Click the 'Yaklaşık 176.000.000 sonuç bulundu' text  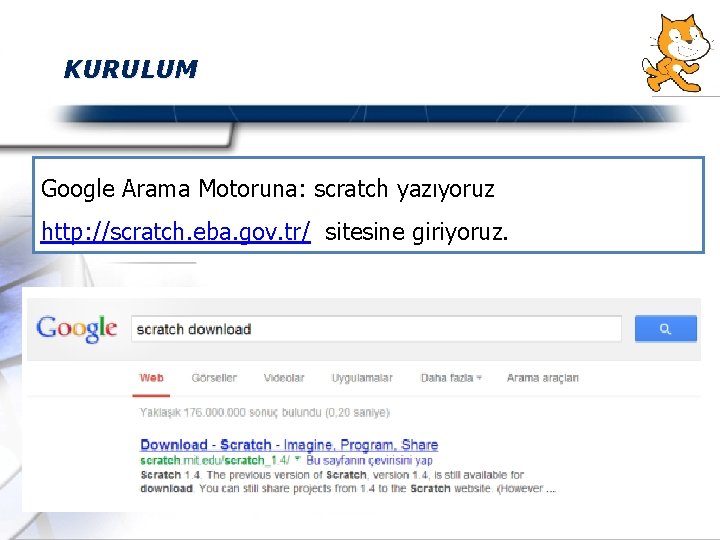tap(264, 412)
